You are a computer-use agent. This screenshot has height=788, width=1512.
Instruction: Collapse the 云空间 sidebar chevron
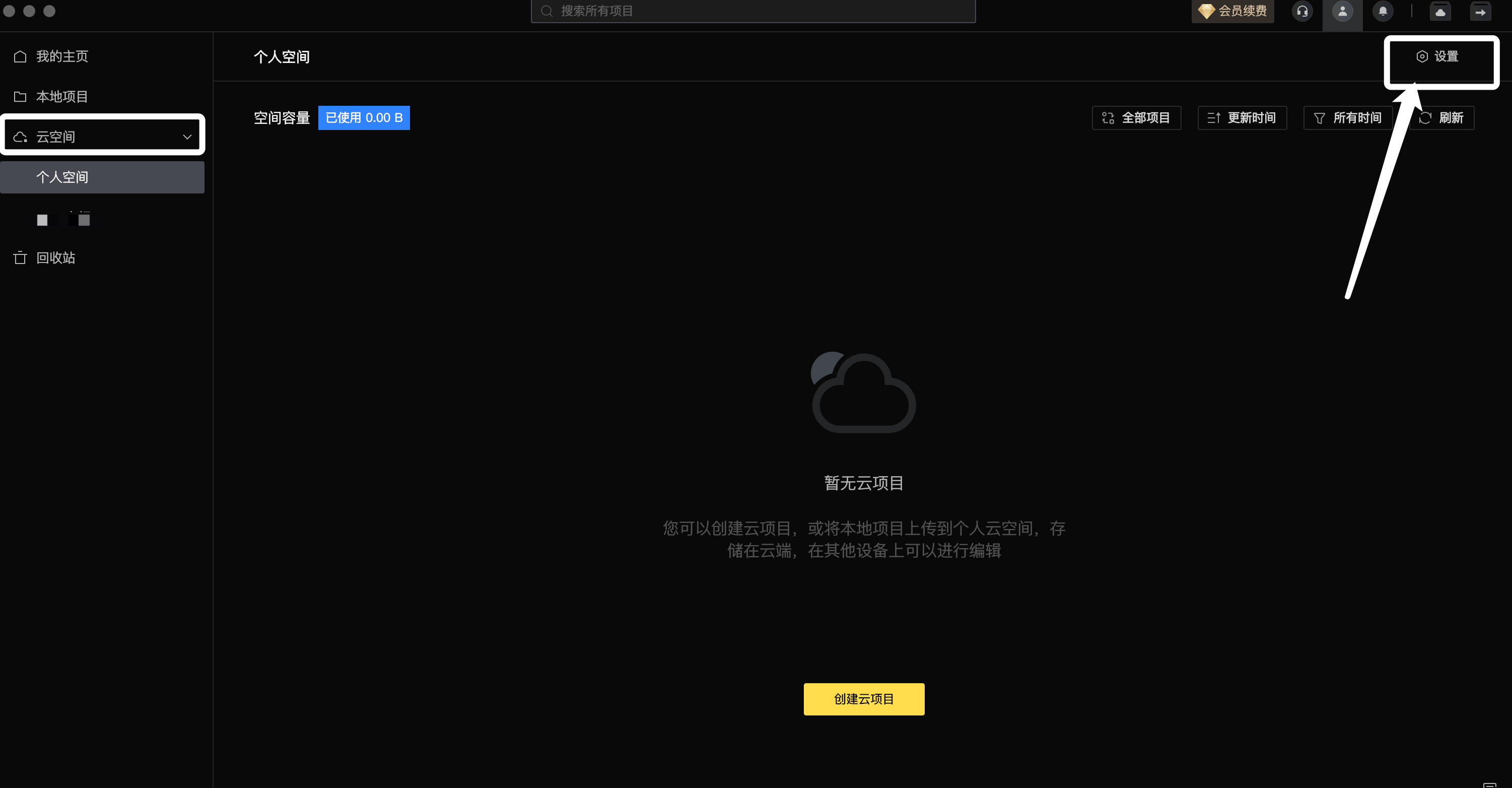coord(187,137)
